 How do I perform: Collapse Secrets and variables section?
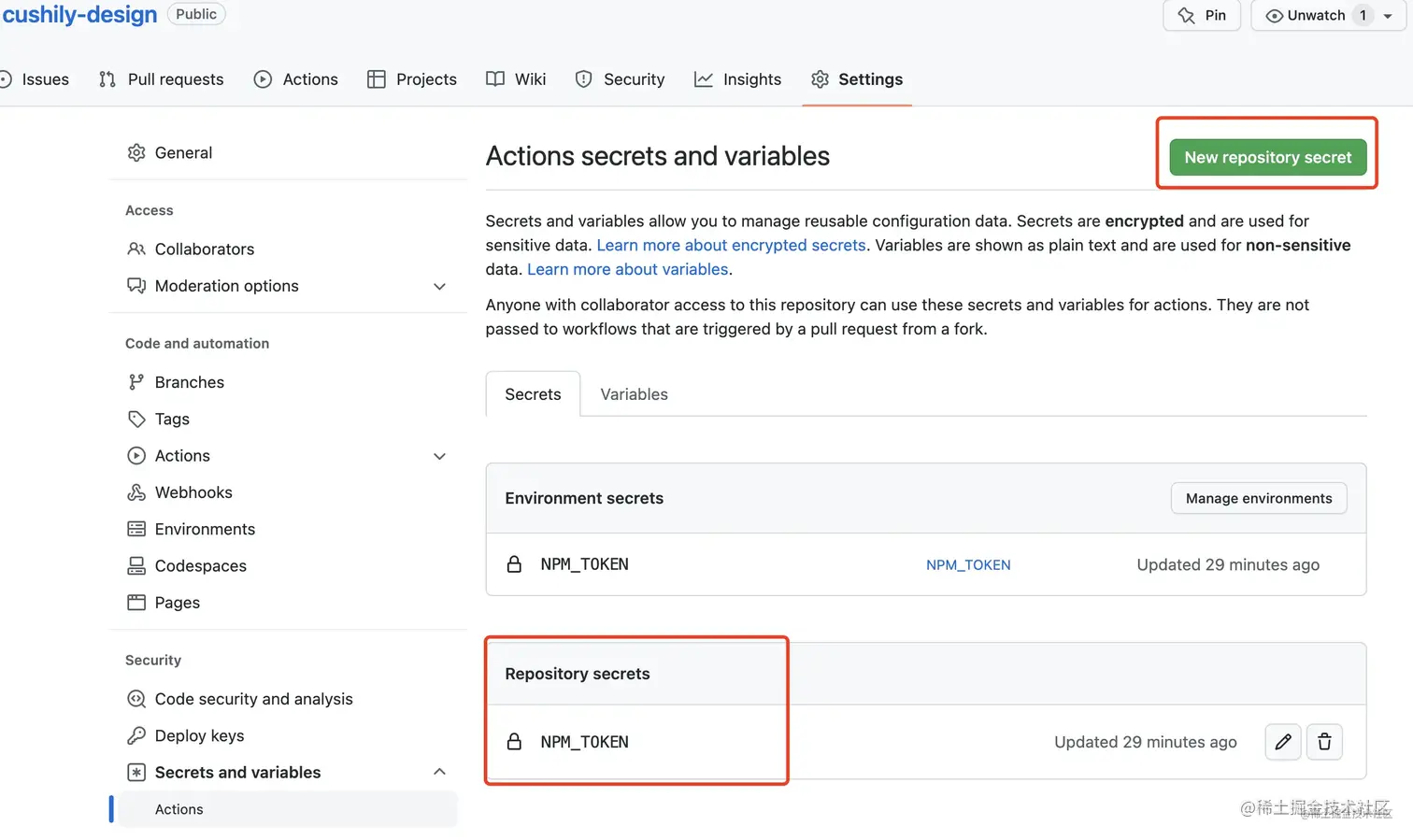tap(439, 772)
